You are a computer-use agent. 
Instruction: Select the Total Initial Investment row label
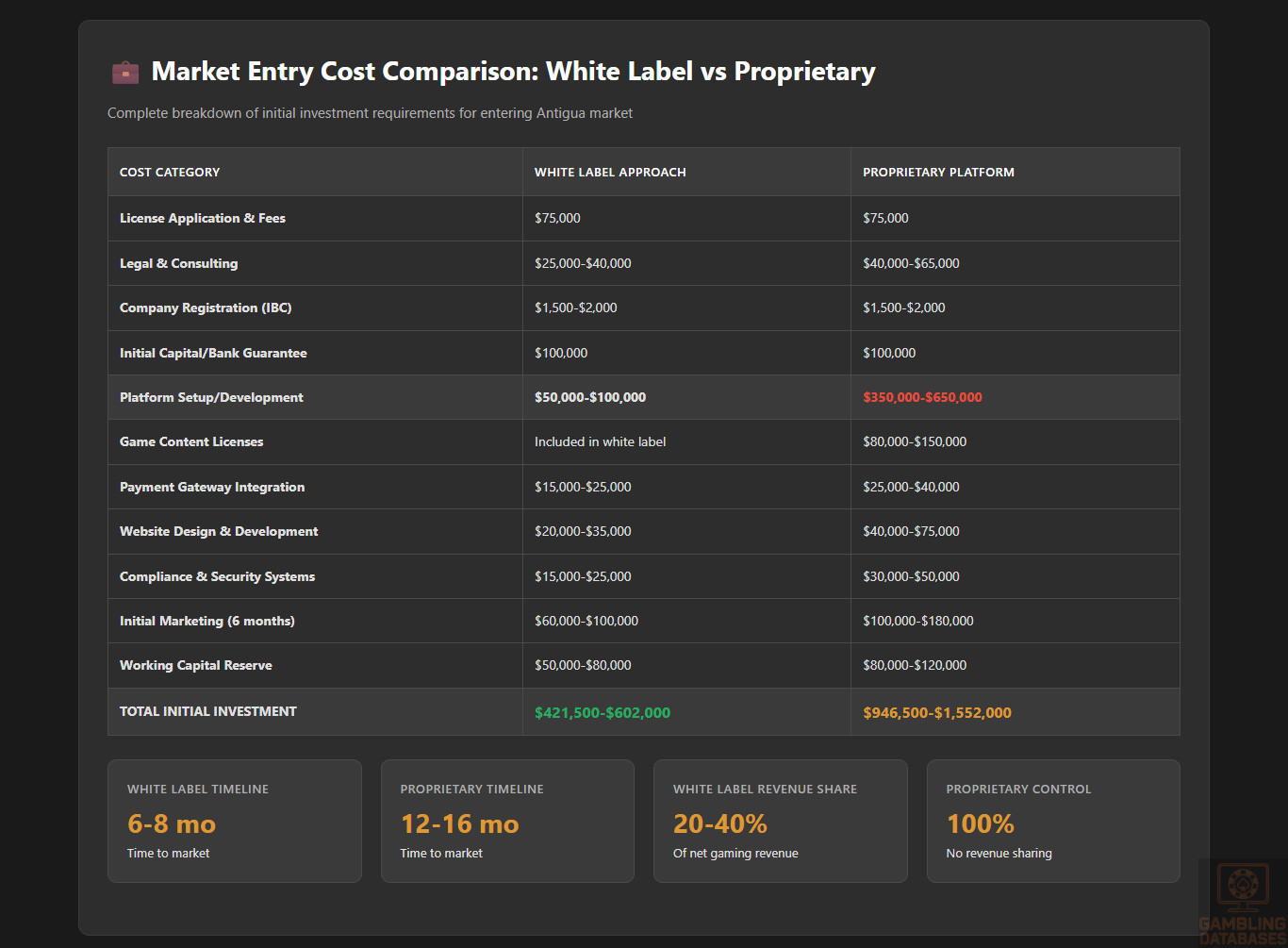click(208, 711)
